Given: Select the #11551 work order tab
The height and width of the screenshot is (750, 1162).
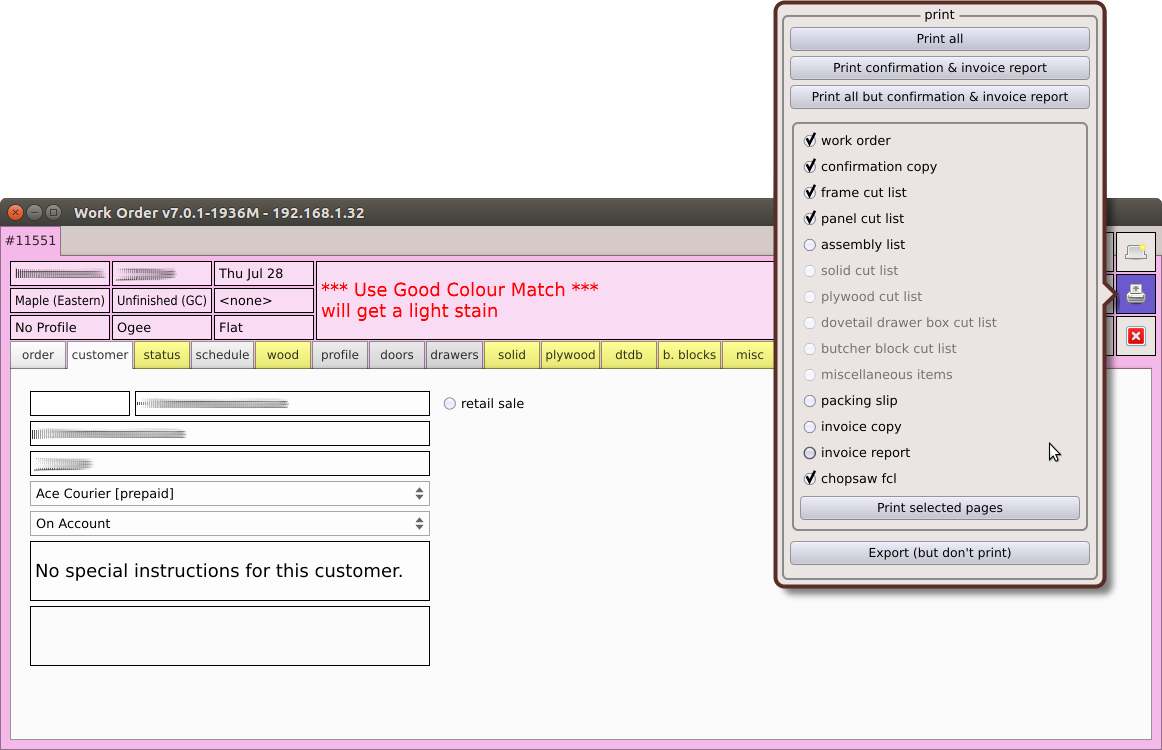Looking at the screenshot, I should [31, 241].
